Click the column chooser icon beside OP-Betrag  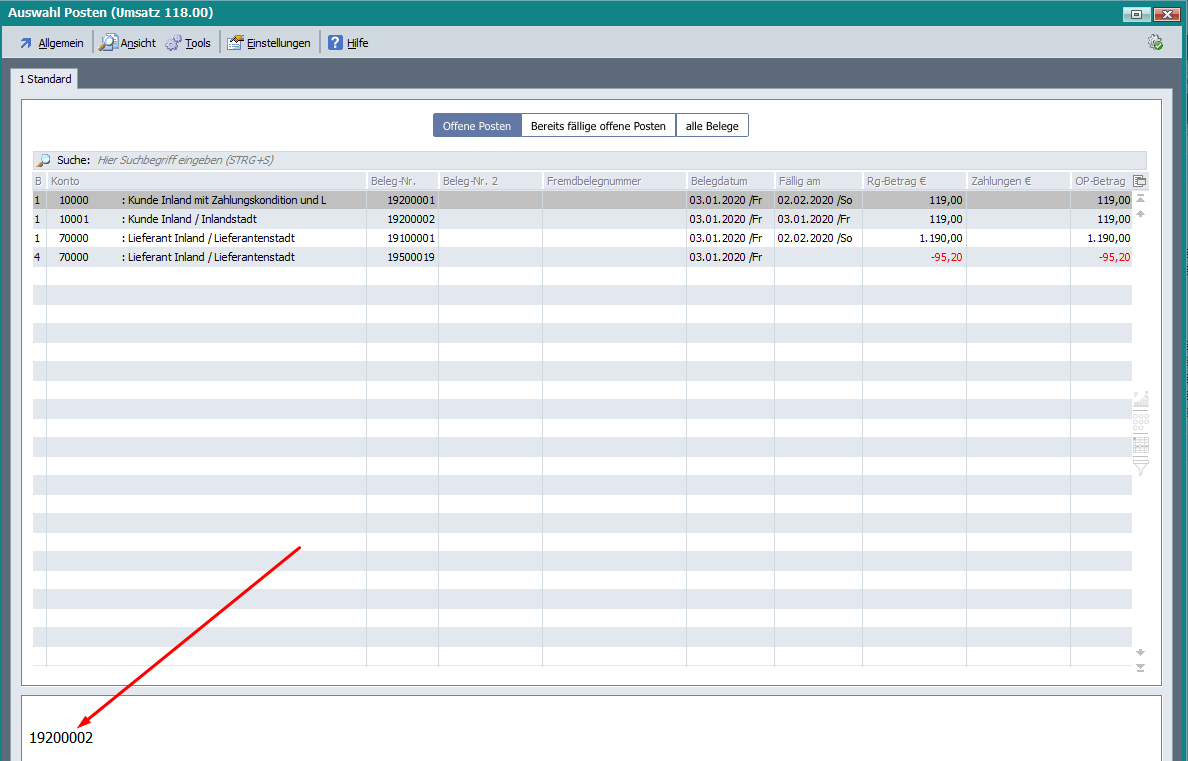(x=1139, y=181)
